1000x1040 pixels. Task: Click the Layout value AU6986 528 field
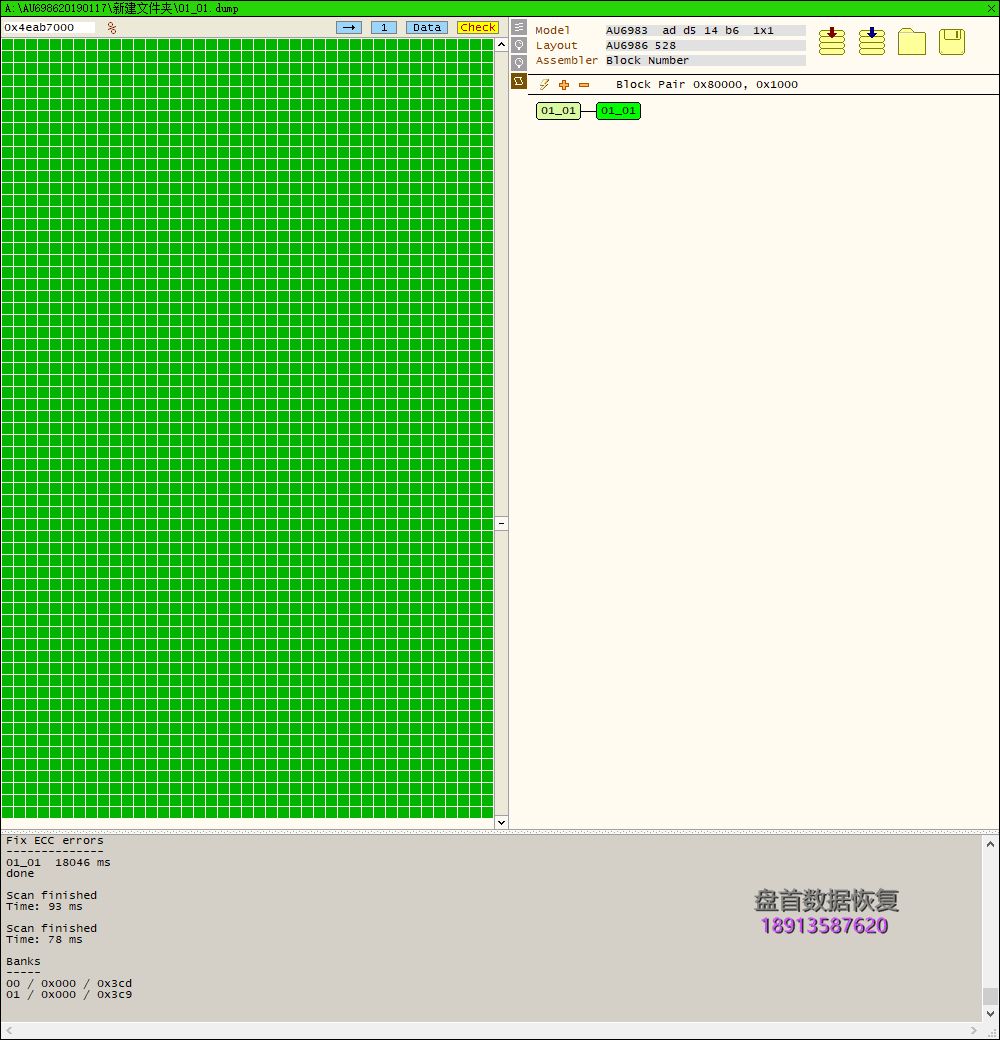706,46
